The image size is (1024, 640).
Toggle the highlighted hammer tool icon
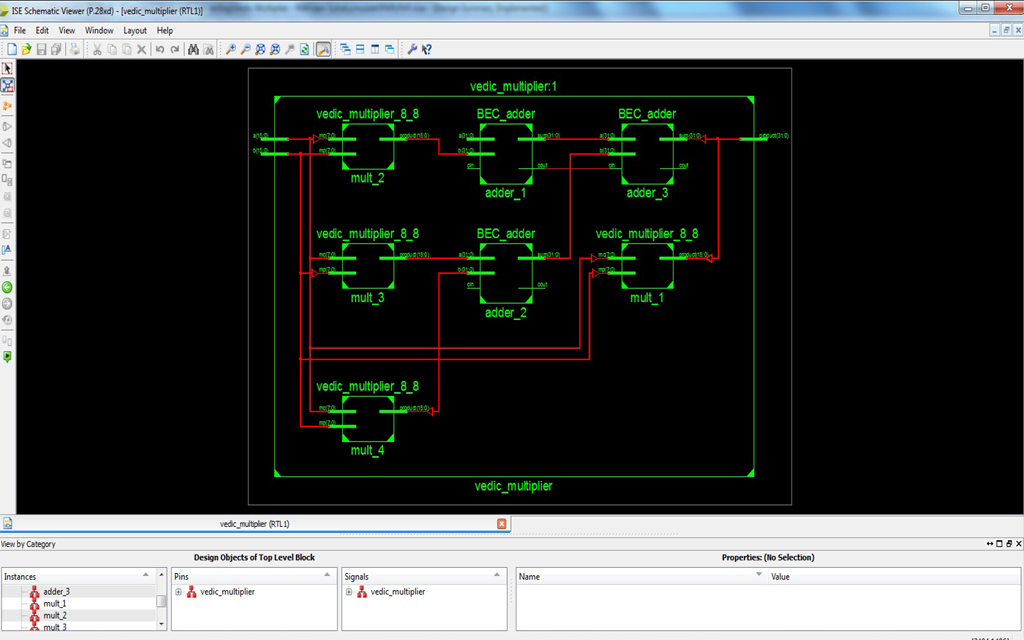[x=323, y=49]
